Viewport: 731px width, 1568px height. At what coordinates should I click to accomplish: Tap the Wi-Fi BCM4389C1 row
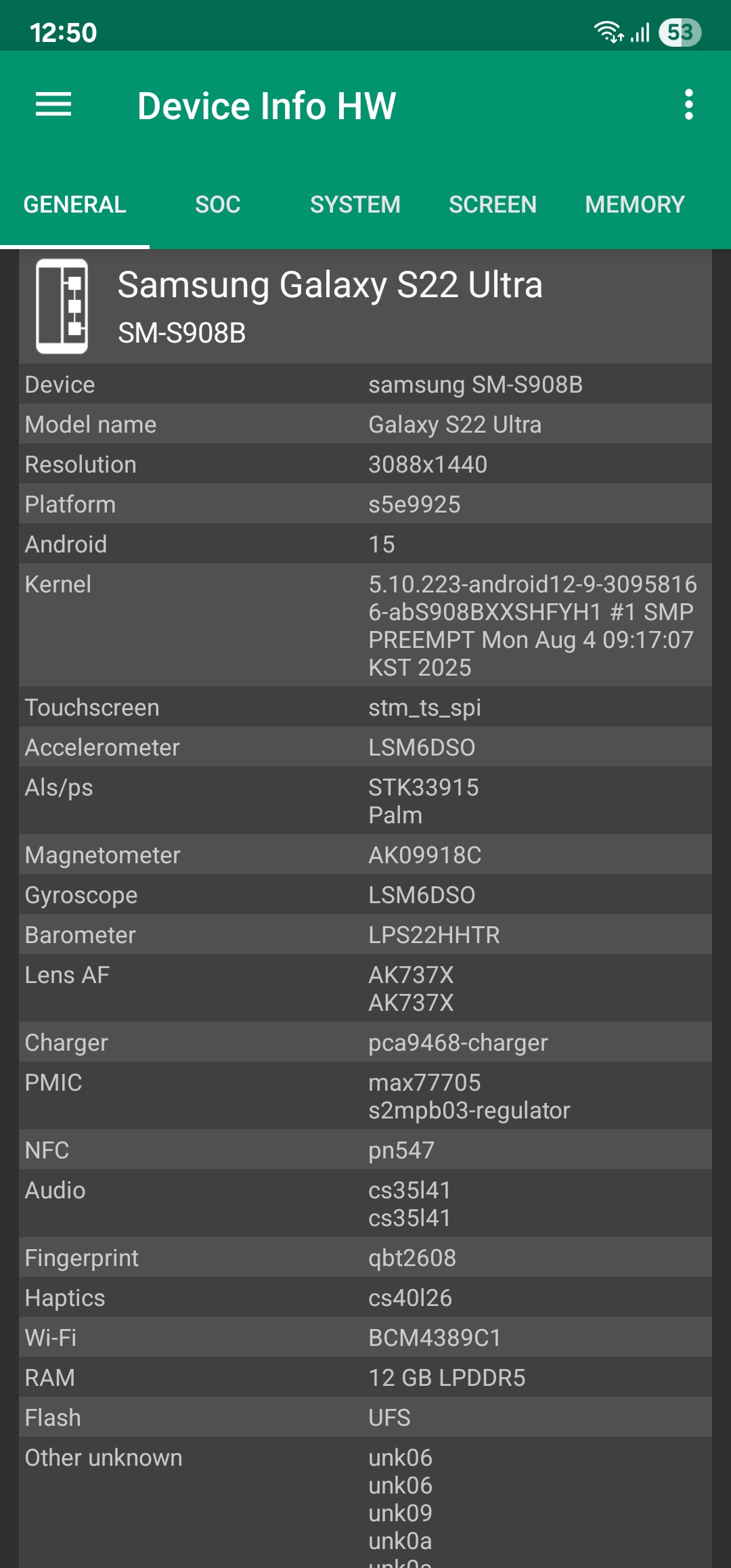(365, 1337)
